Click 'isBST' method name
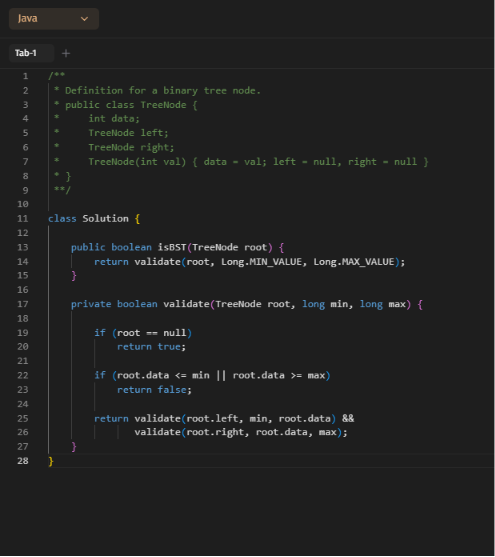This screenshot has width=495, height=557. [x=172, y=247]
